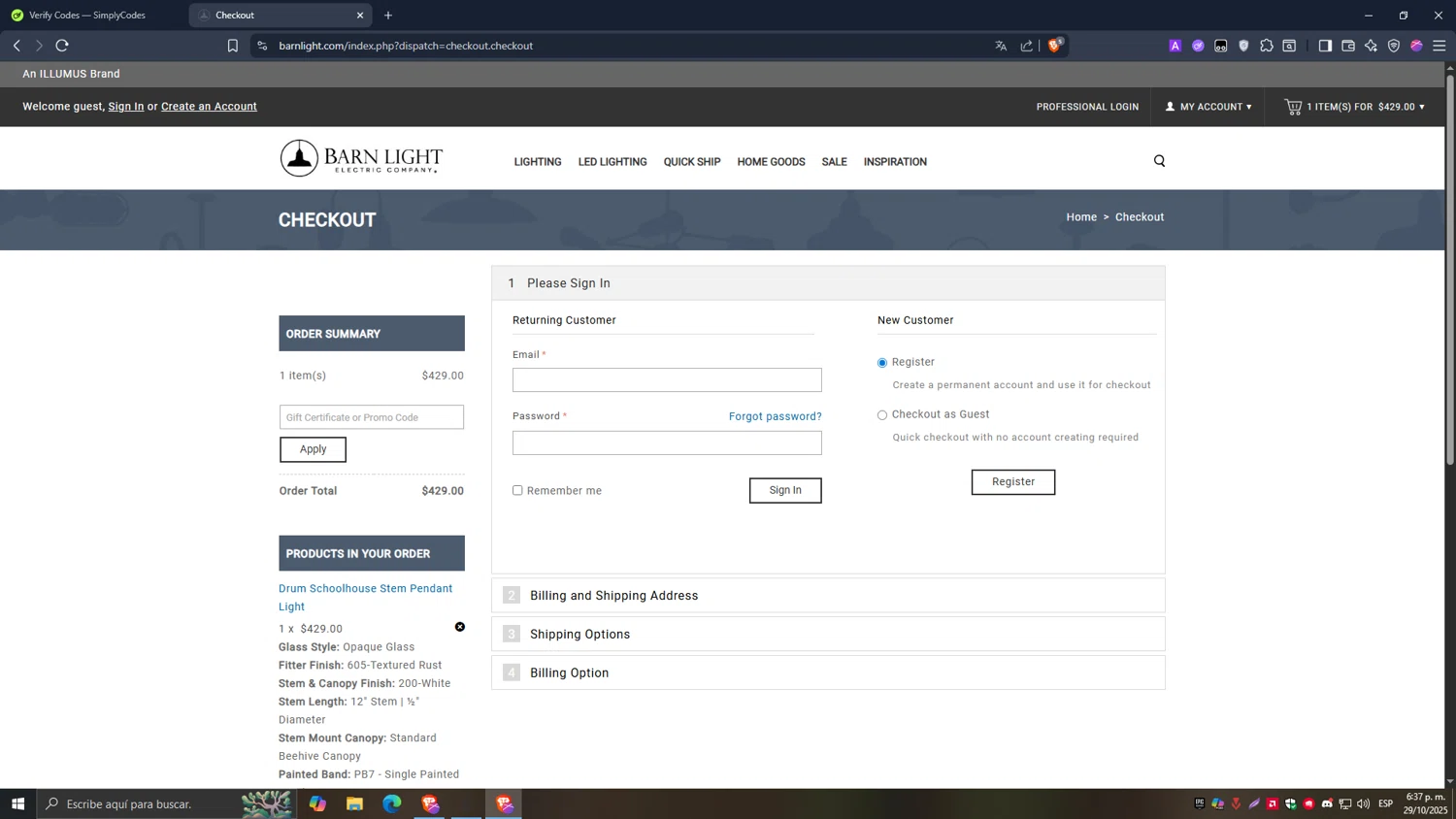Go to Home via breadcrumb
The image size is (1456, 819).
[x=1081, y=217]
